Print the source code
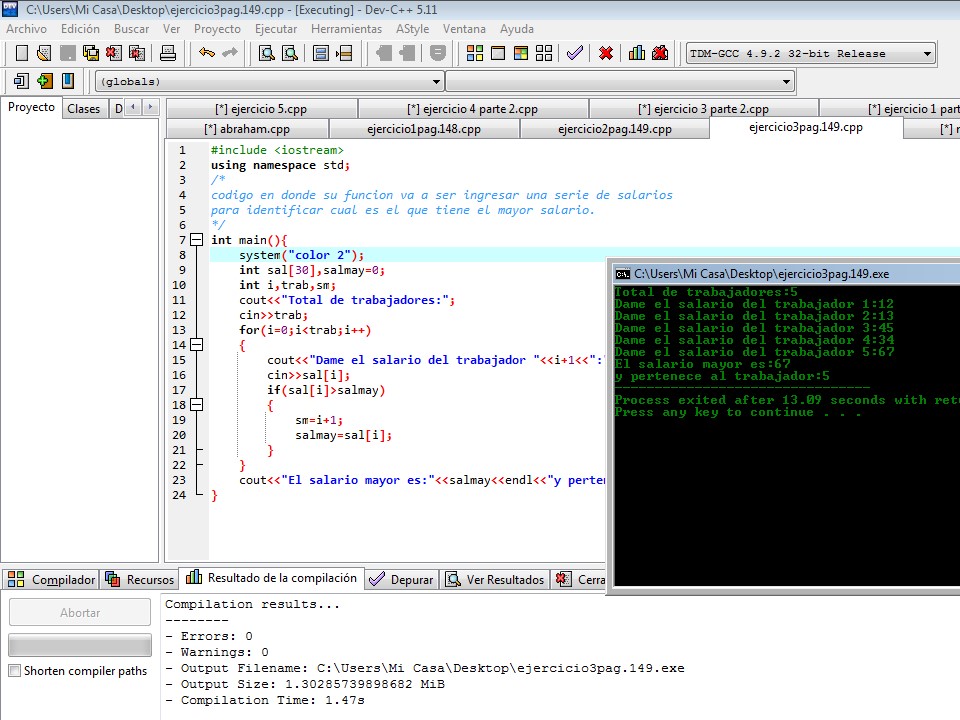The width and height of the screenshot is (960, 720). click(x=166, y=53)
